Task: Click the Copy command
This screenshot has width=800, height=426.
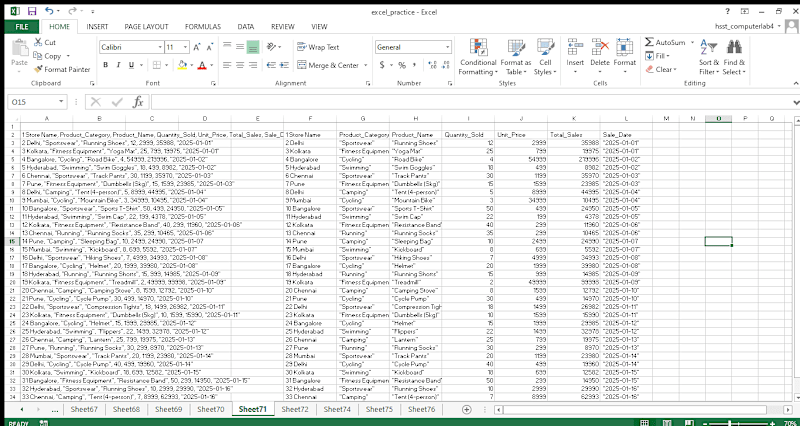Action: point(47,56)
